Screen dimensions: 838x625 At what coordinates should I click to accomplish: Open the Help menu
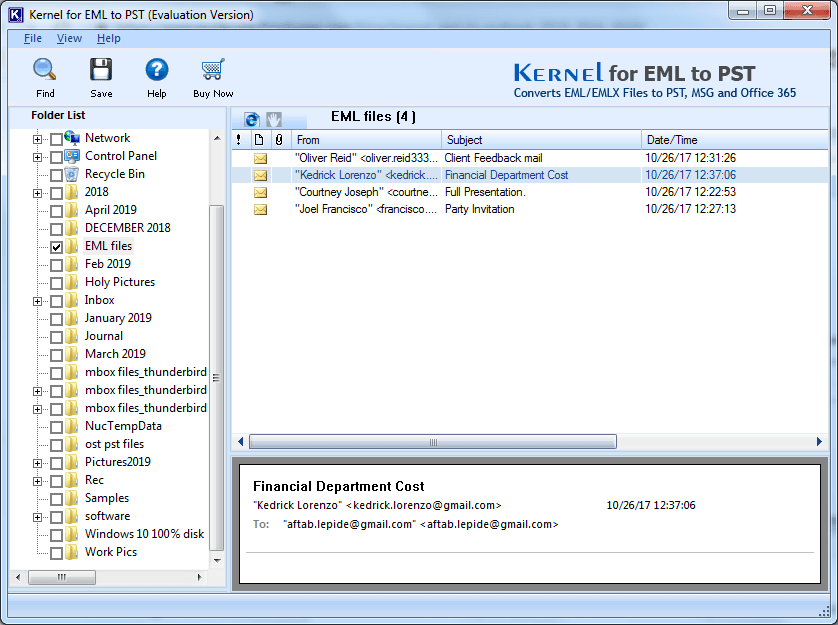click(108, 38)
